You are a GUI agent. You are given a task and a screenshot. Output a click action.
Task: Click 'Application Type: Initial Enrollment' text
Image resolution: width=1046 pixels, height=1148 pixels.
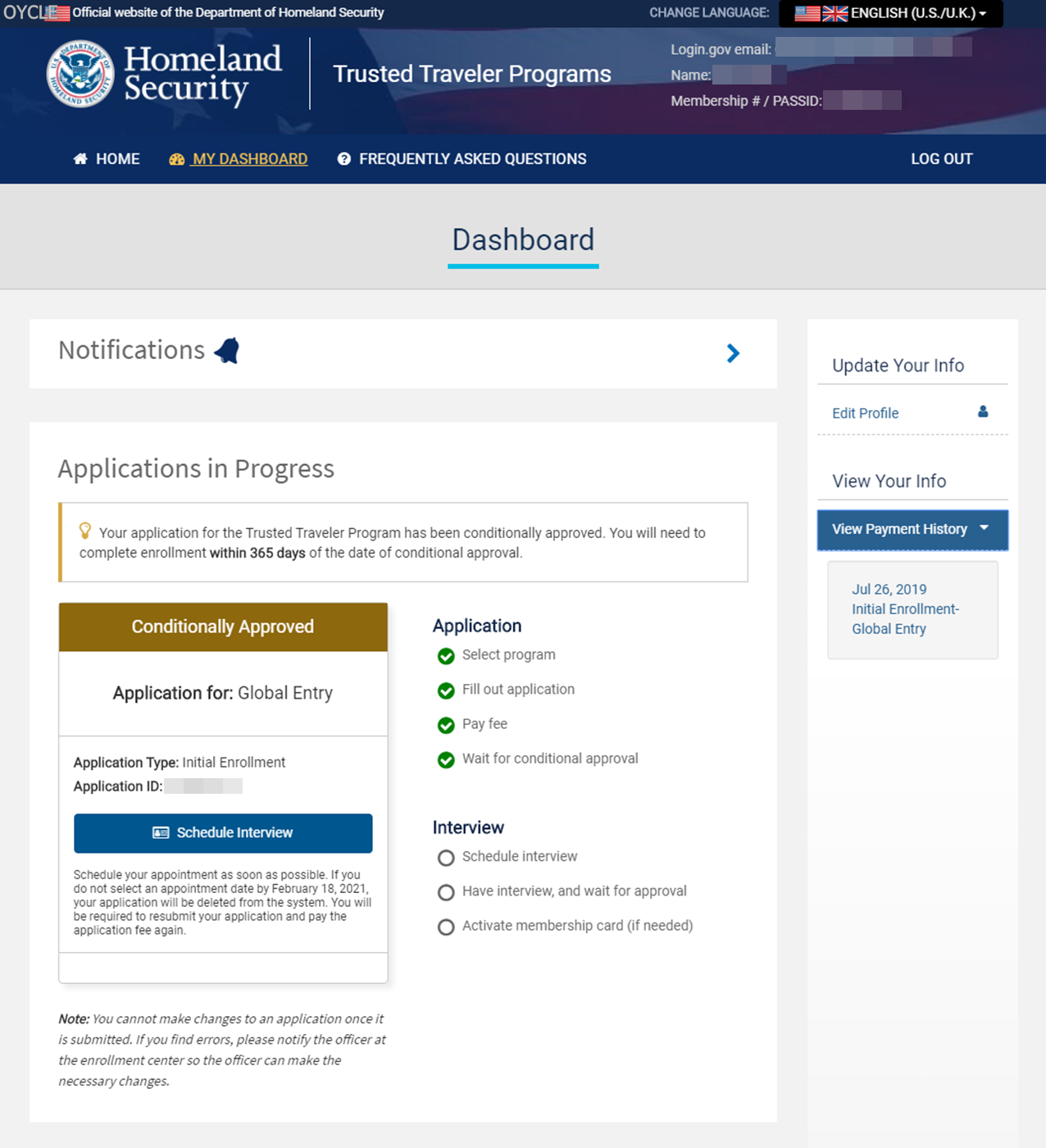(180, 763)
